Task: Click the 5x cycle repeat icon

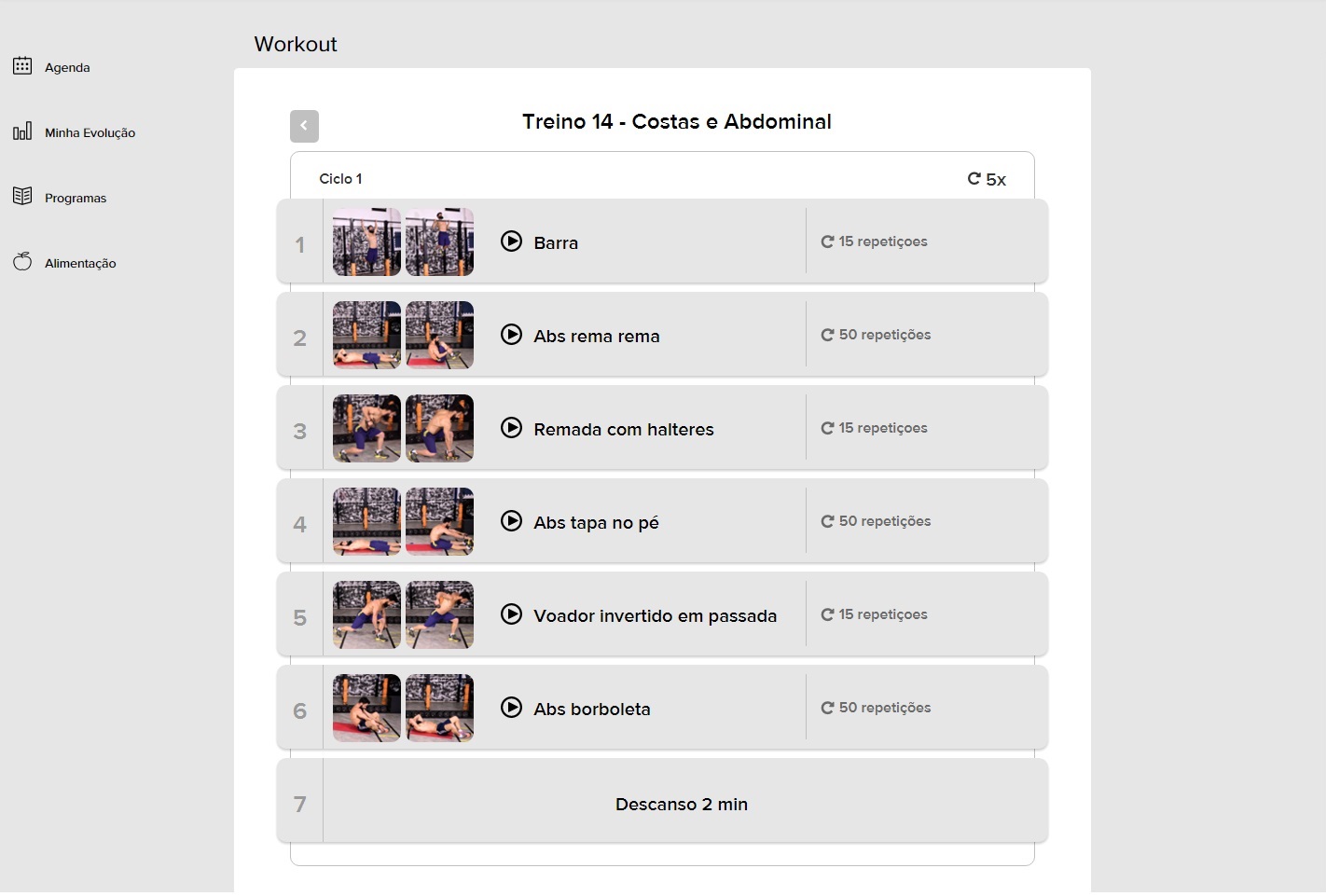Action: 974,179
